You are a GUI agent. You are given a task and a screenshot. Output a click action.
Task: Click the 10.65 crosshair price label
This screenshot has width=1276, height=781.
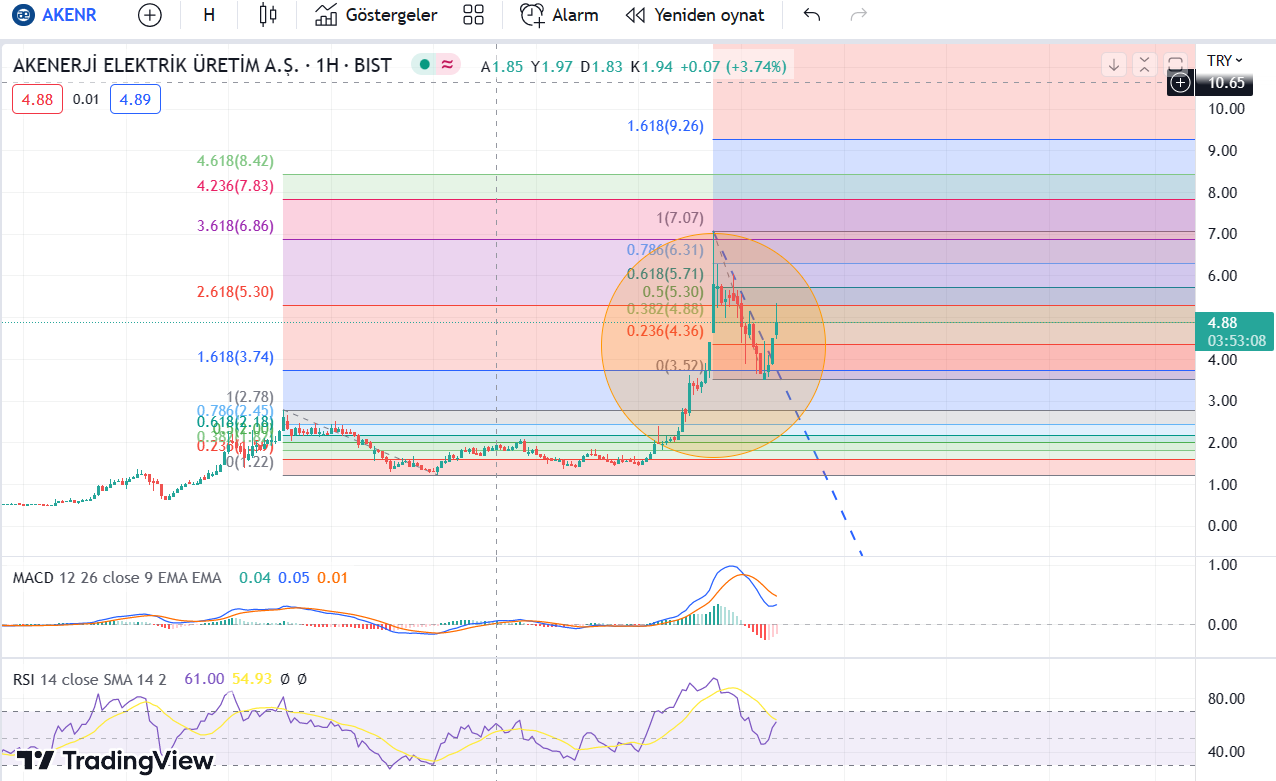click(x=1227, y=83)
